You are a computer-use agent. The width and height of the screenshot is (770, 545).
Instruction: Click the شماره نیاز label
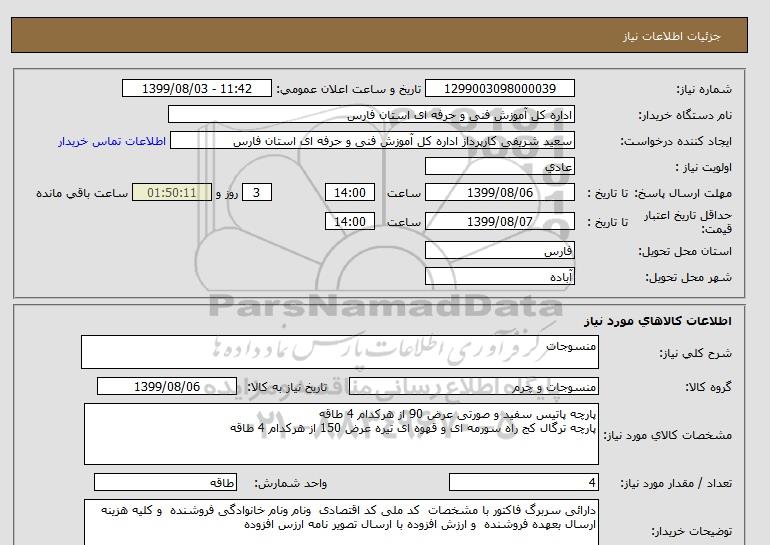[704, 89]
